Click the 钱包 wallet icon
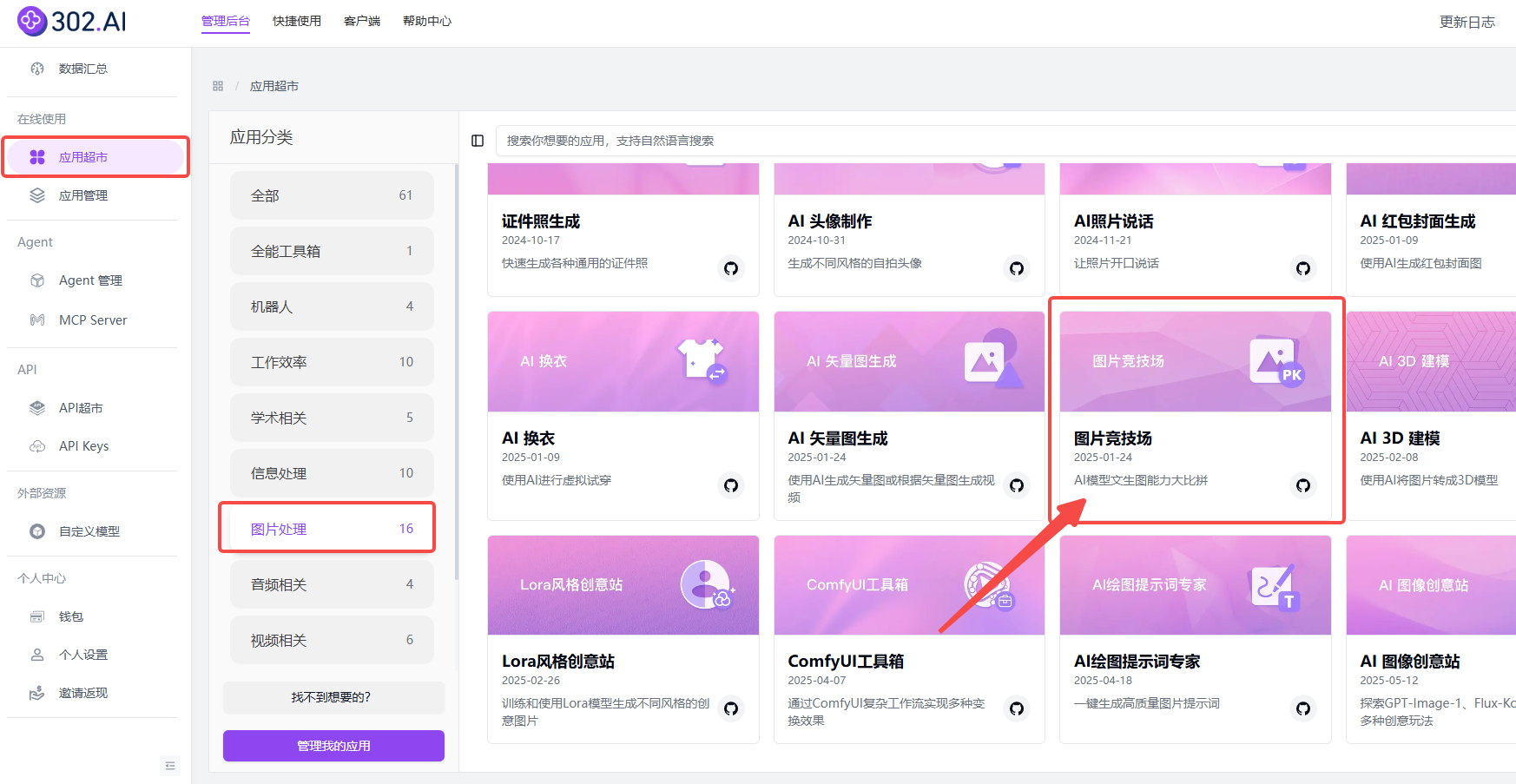This screenshot has width=1516, height=784. point(37,616)
